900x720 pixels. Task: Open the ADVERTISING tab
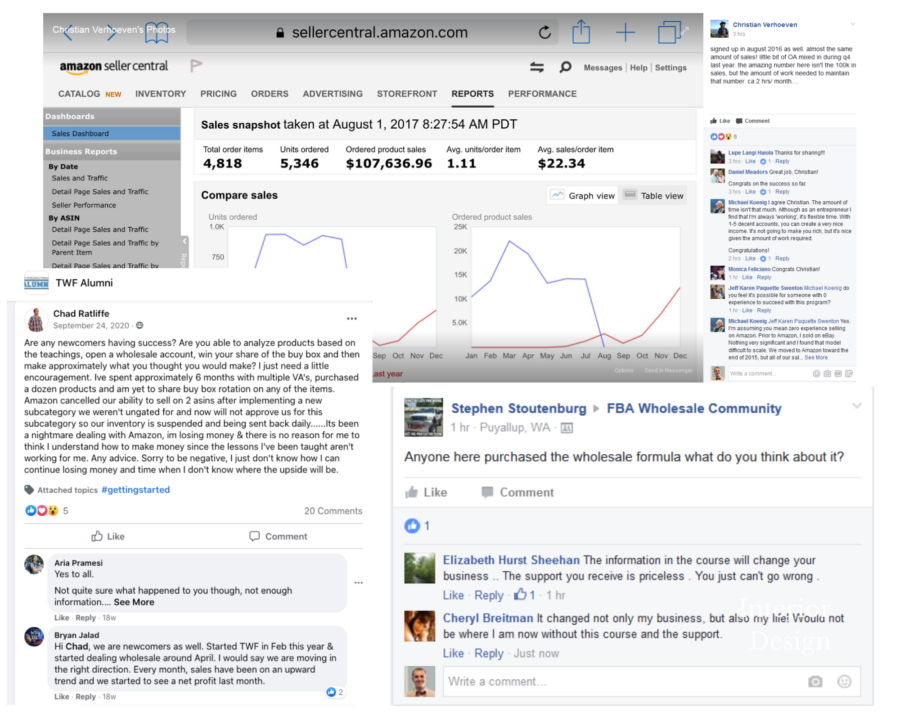(332, 94)
